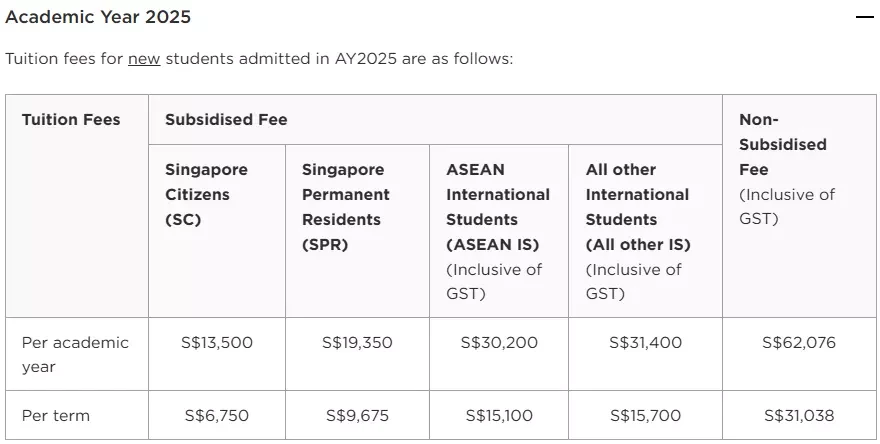The width and height of the screenshot is (880, 444).
Task: Select the Tuition Fees header cell
Action: click(x=77, y=206)
